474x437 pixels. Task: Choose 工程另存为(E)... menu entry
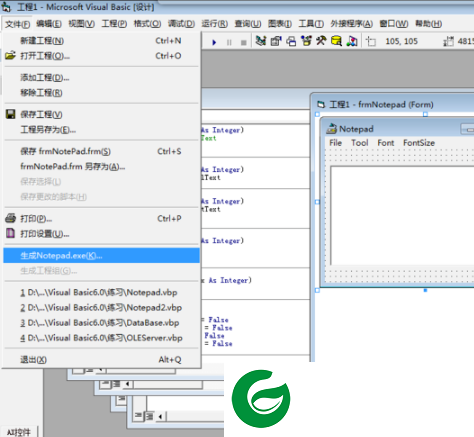(101, 130)
